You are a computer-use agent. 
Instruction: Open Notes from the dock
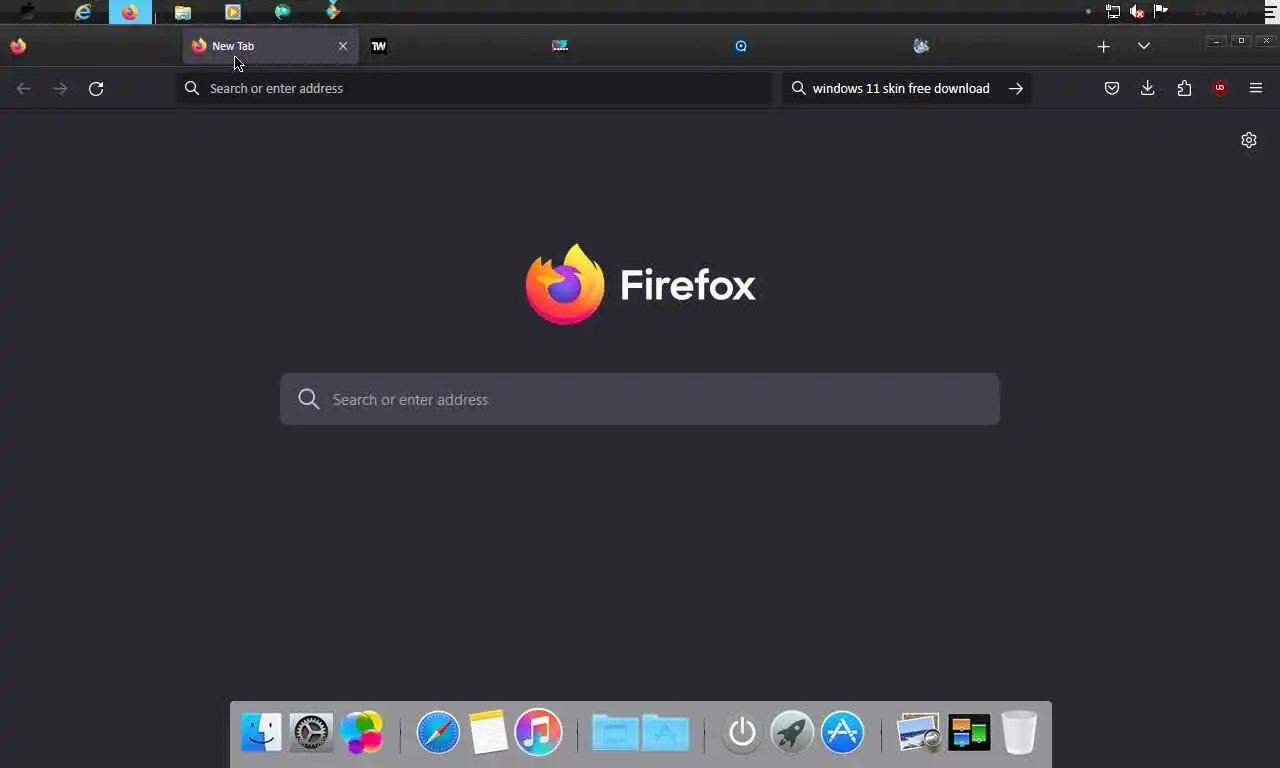pos(488,733)
